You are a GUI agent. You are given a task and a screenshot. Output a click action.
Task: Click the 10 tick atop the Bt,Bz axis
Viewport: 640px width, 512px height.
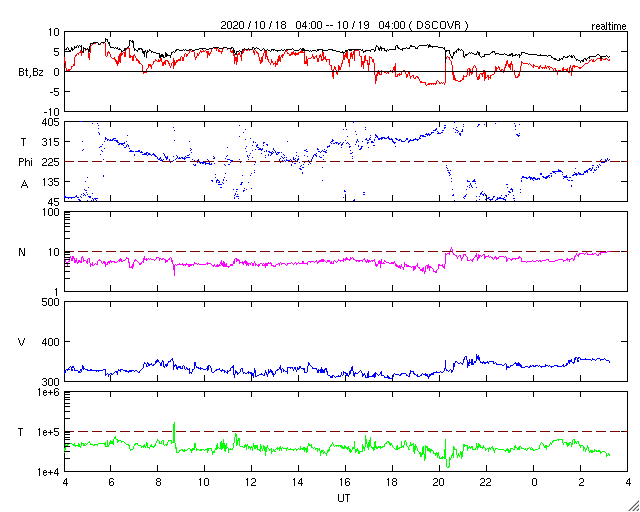[x=53, y=32]
